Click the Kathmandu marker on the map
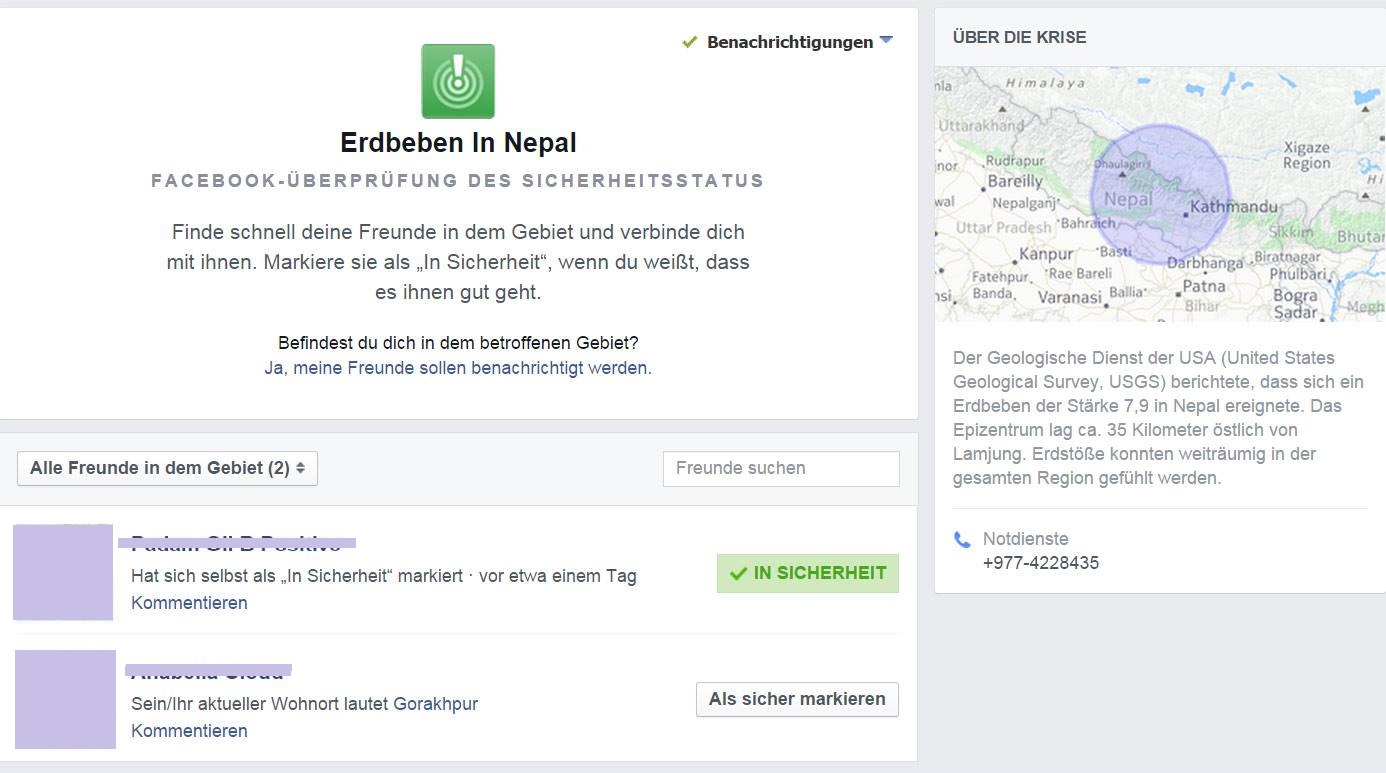 (1186, 213)
